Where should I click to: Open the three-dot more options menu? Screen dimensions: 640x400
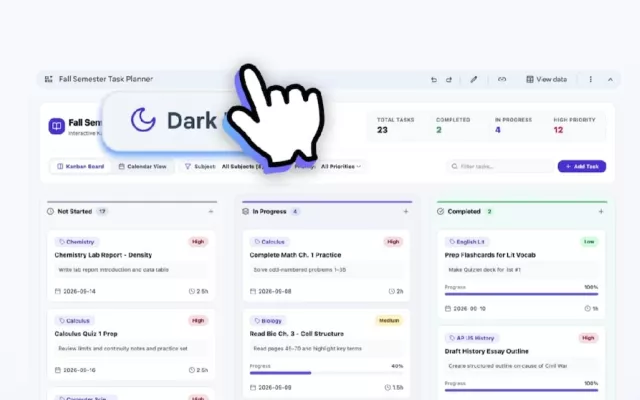591,79
